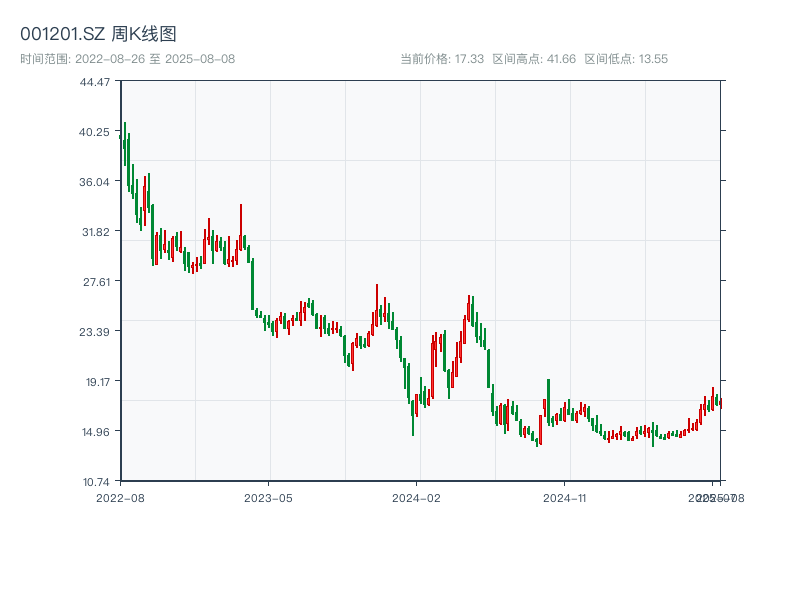Select the 时间范围 date range text
Screen dimensions: 800x600
[x=127, y=59]
